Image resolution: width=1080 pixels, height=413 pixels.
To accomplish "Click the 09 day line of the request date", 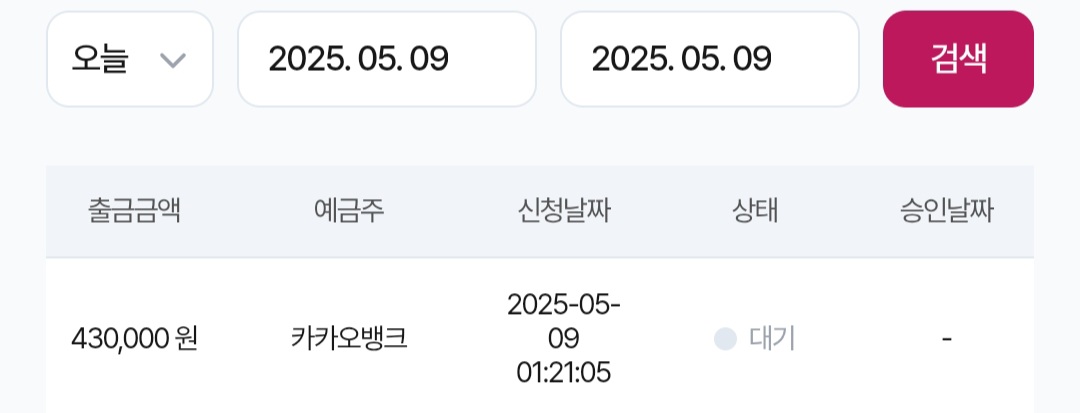I will pyautogui.click(x=564, y=338).
